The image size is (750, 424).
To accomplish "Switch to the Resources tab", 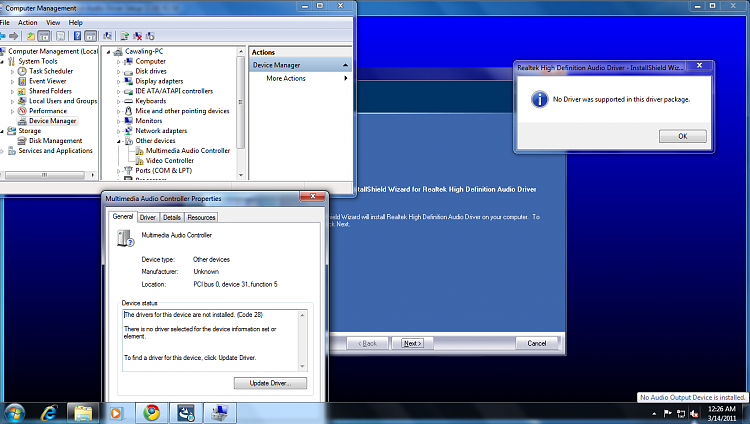I will [201, 217].
